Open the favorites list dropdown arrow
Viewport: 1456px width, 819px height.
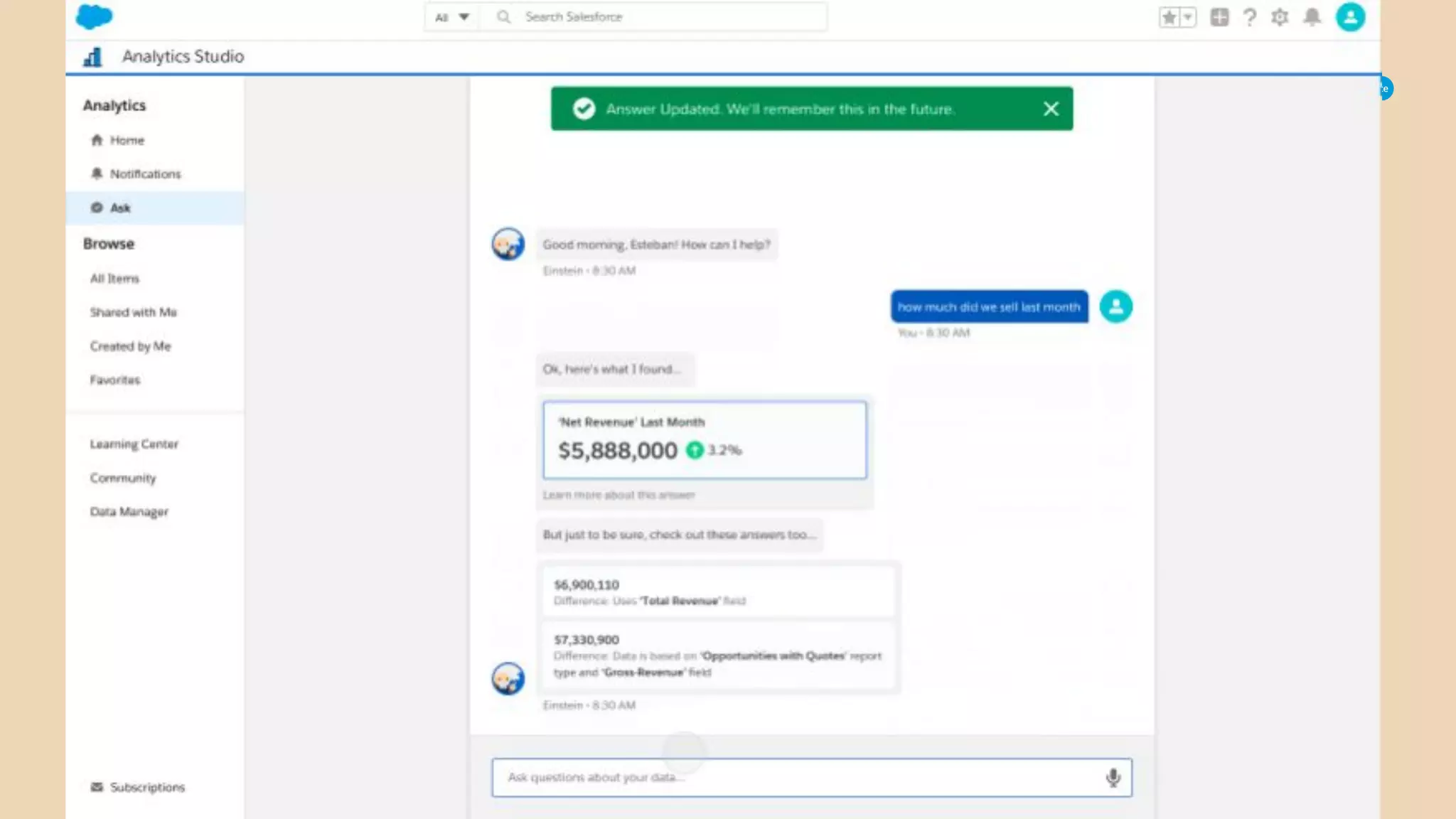point(1187,17)
